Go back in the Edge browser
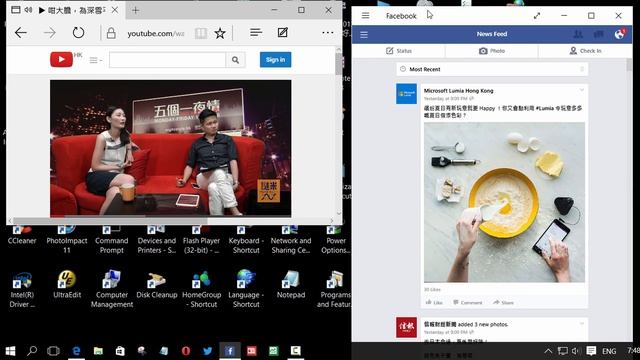640x360 pixels. [20, 33]
